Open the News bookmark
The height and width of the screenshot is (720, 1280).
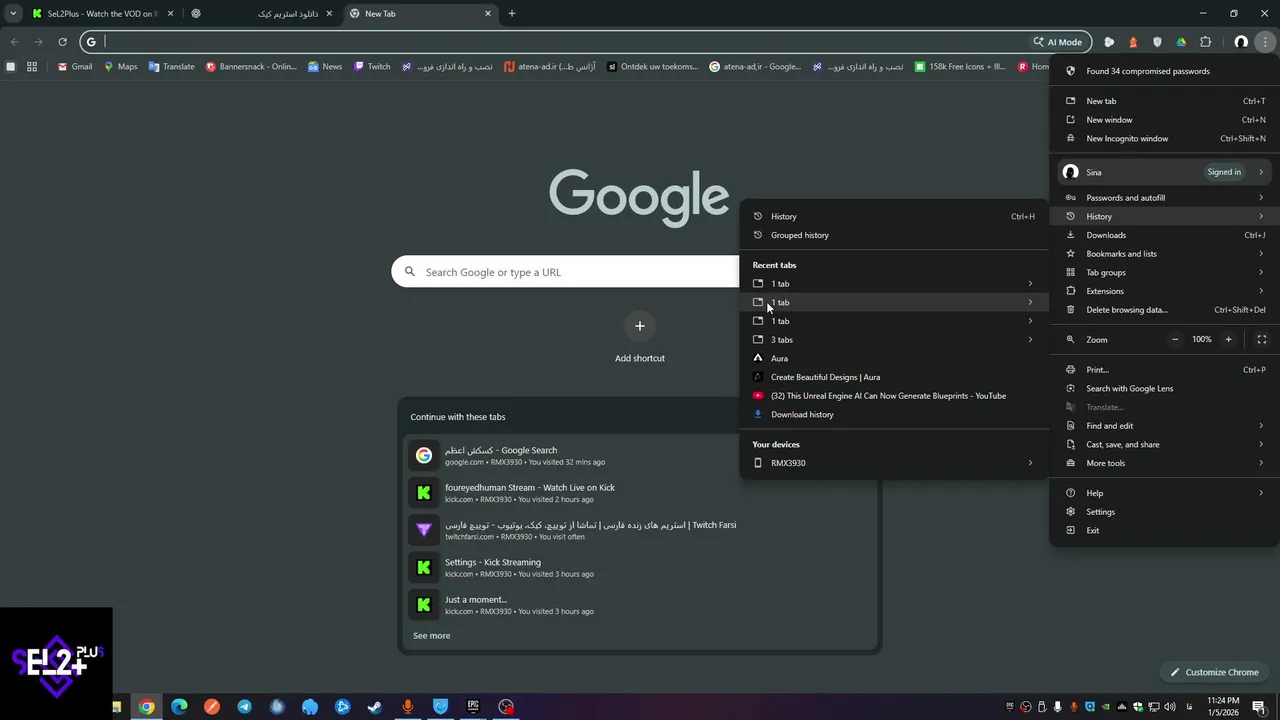coord(325,67)
